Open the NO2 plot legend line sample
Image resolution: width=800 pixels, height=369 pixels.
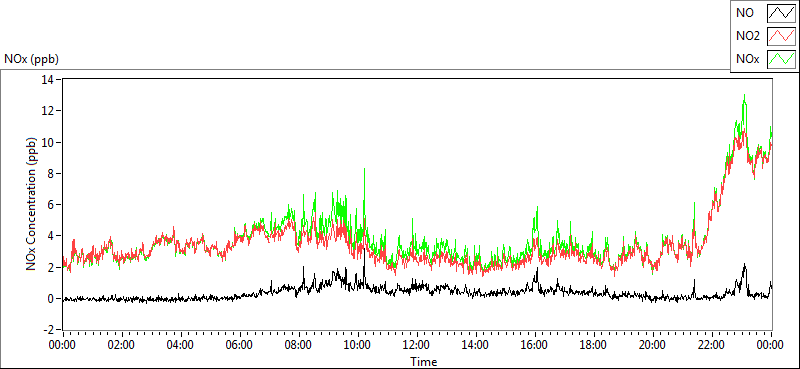point(781,37)
